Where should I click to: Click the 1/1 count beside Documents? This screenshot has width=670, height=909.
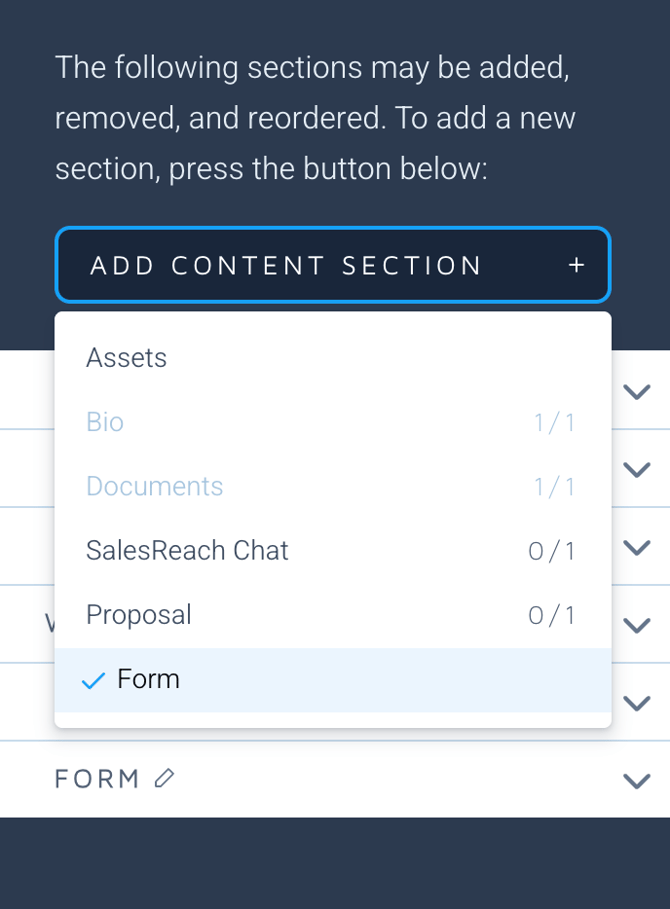coord(555,487)
